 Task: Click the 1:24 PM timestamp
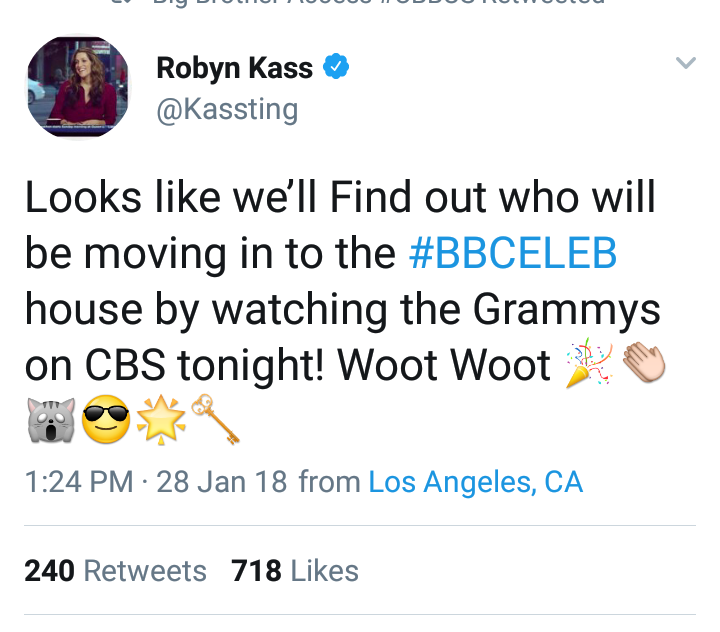click(79, 482)
